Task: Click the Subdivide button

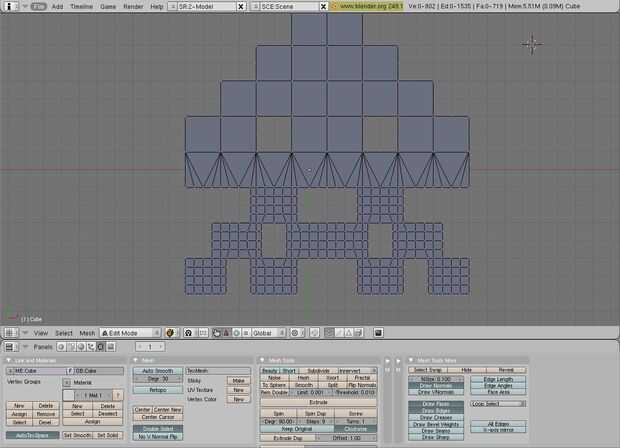Action: click(x=318, y=370)
